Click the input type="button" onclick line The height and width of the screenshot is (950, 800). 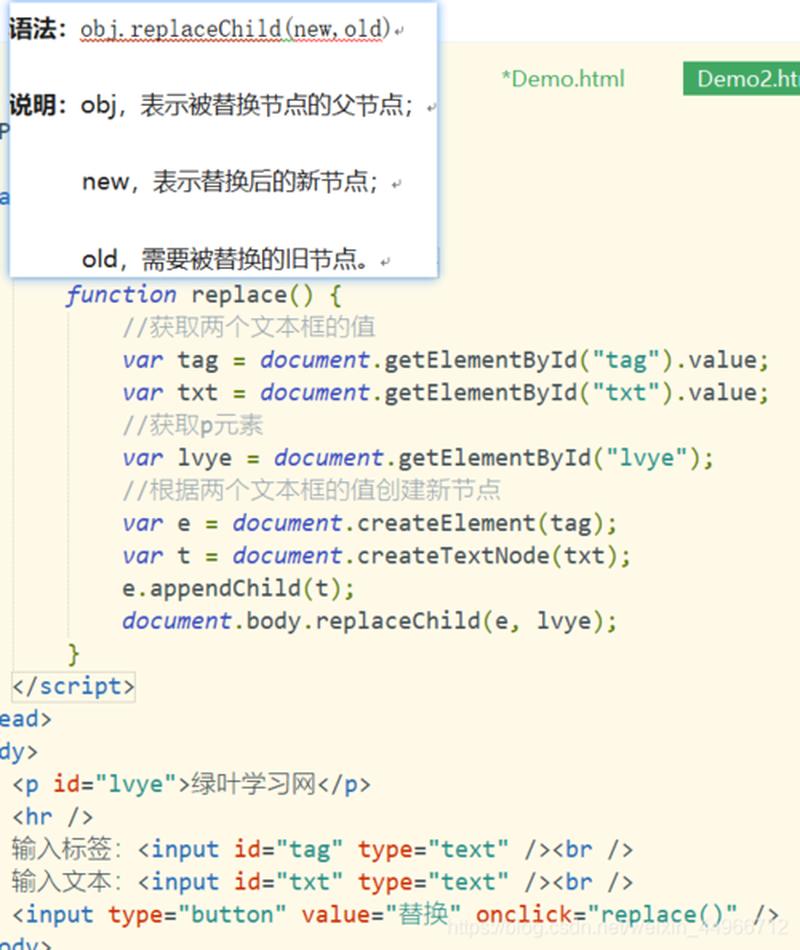[395, 915]
